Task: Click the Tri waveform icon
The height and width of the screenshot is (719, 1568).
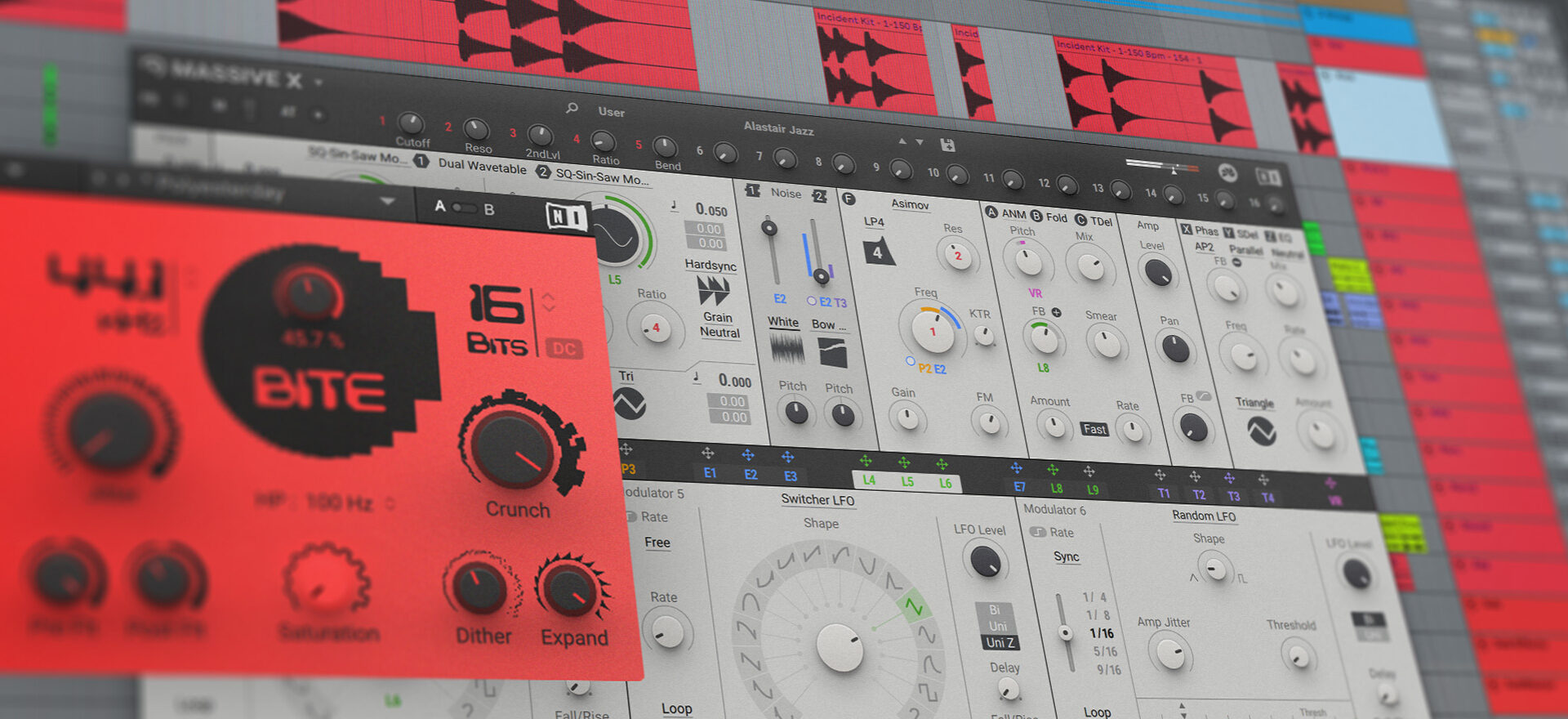Action: 630,404
